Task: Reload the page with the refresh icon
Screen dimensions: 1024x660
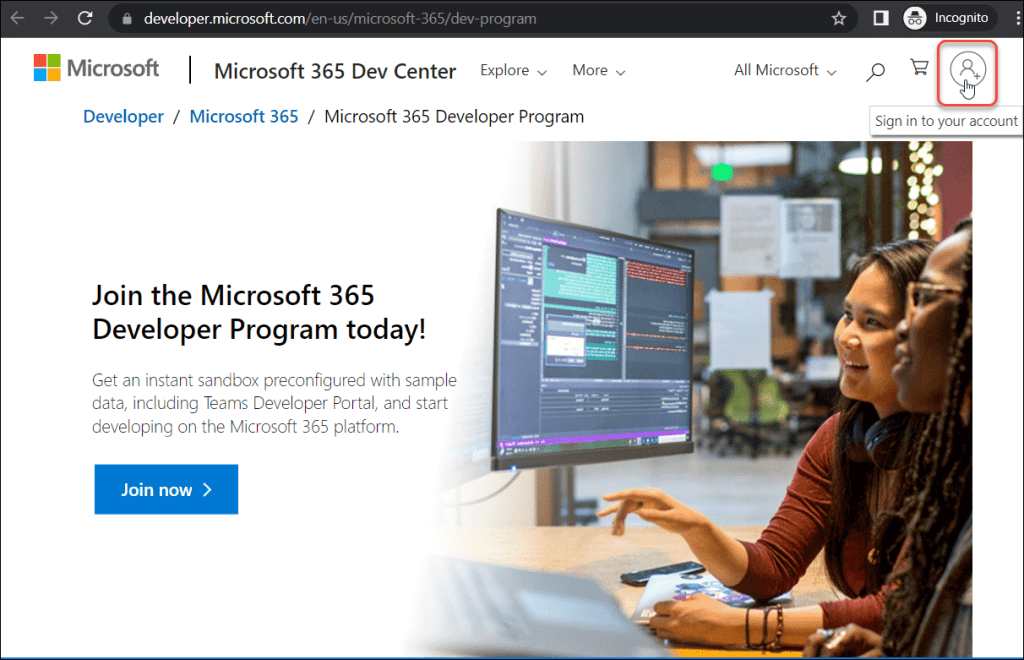Action: 85,18
